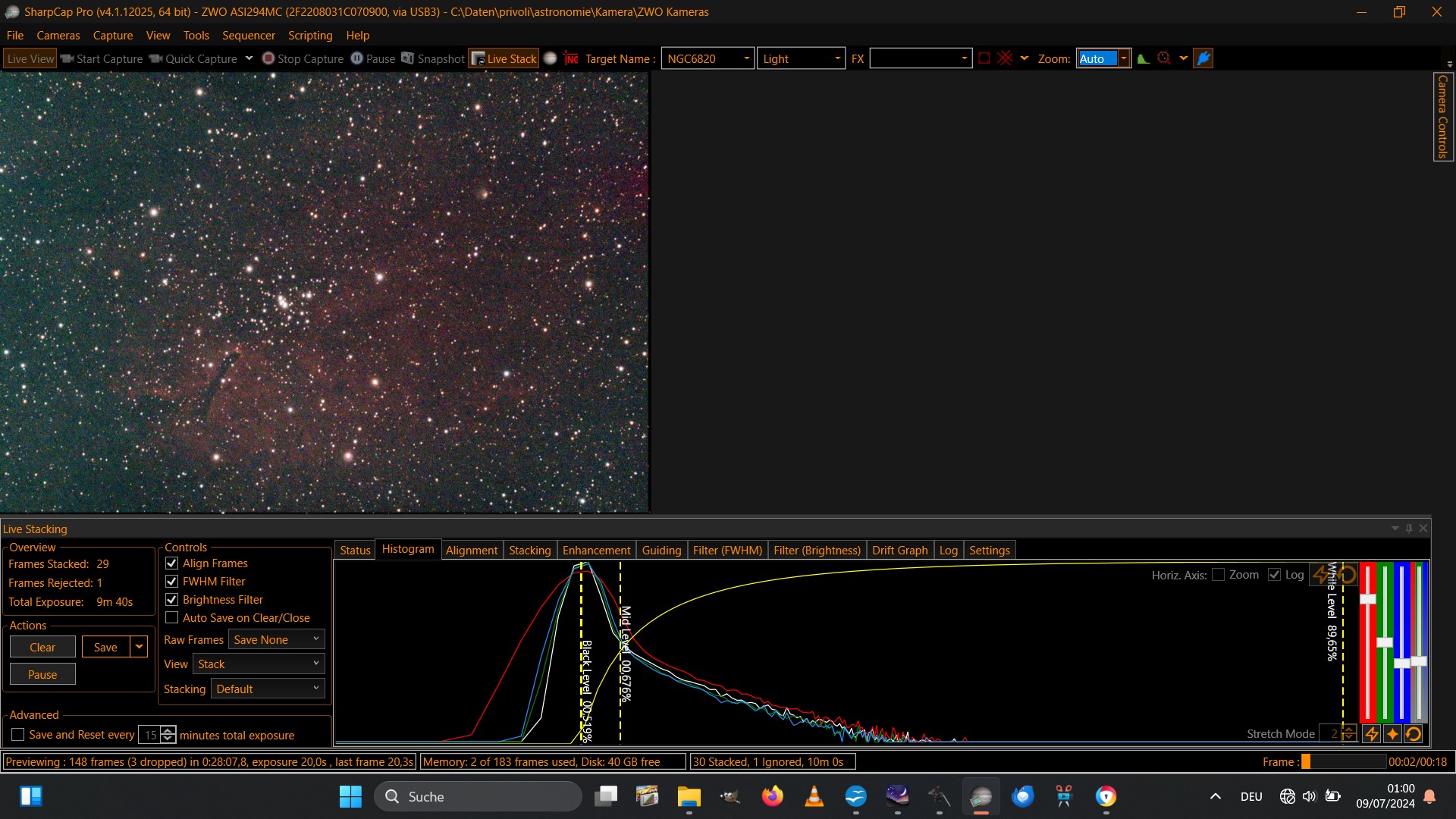
Task: Click the Pause button in Actions
Action: pos(42,674)
